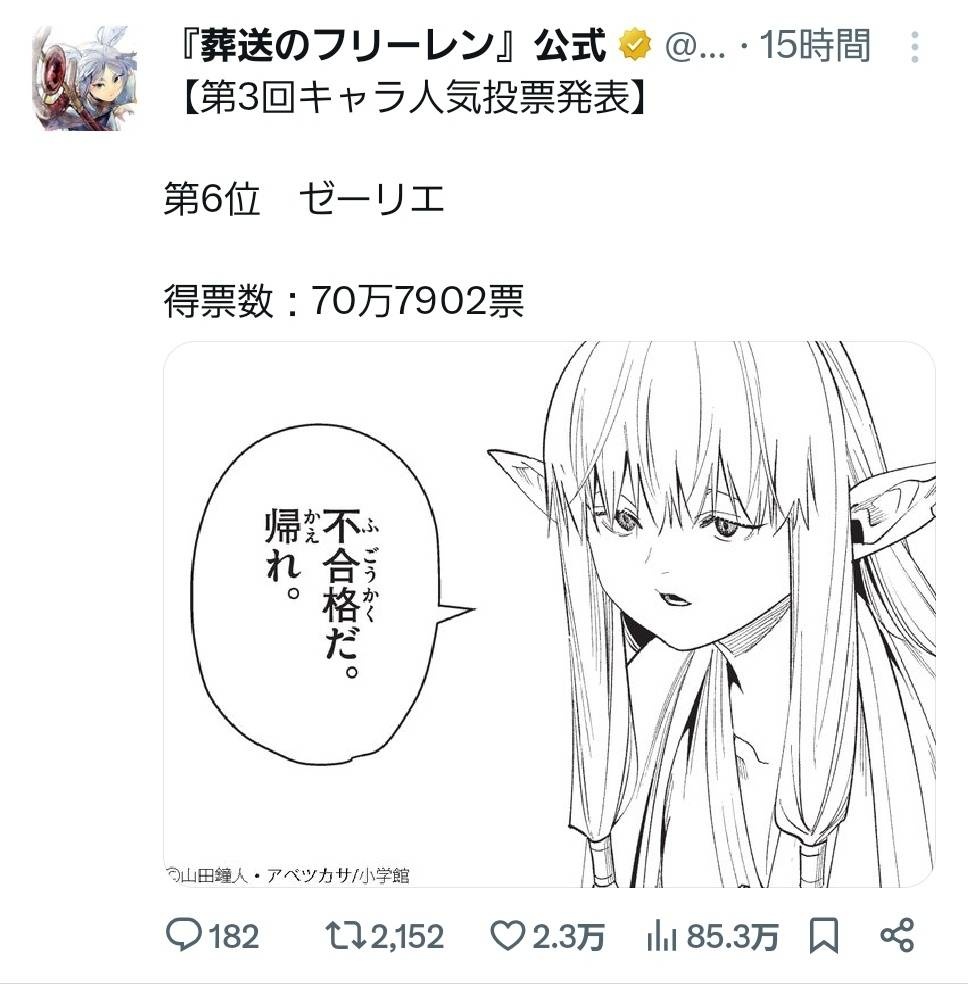Like the post with the heart icon
The height and width of the screenshot is (994, 968).
pos(508,936)
